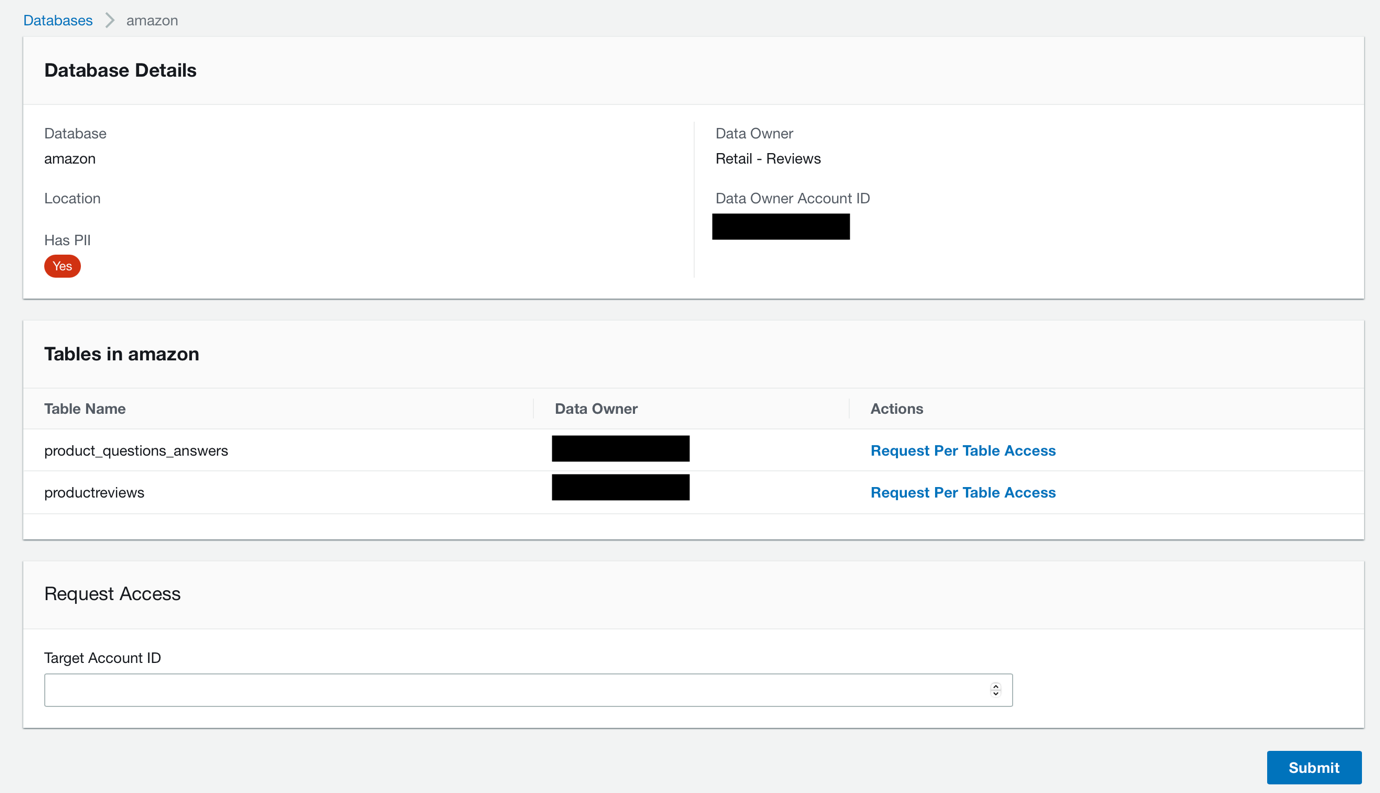Focus the Target Account ID input field

tap(528, 690)
